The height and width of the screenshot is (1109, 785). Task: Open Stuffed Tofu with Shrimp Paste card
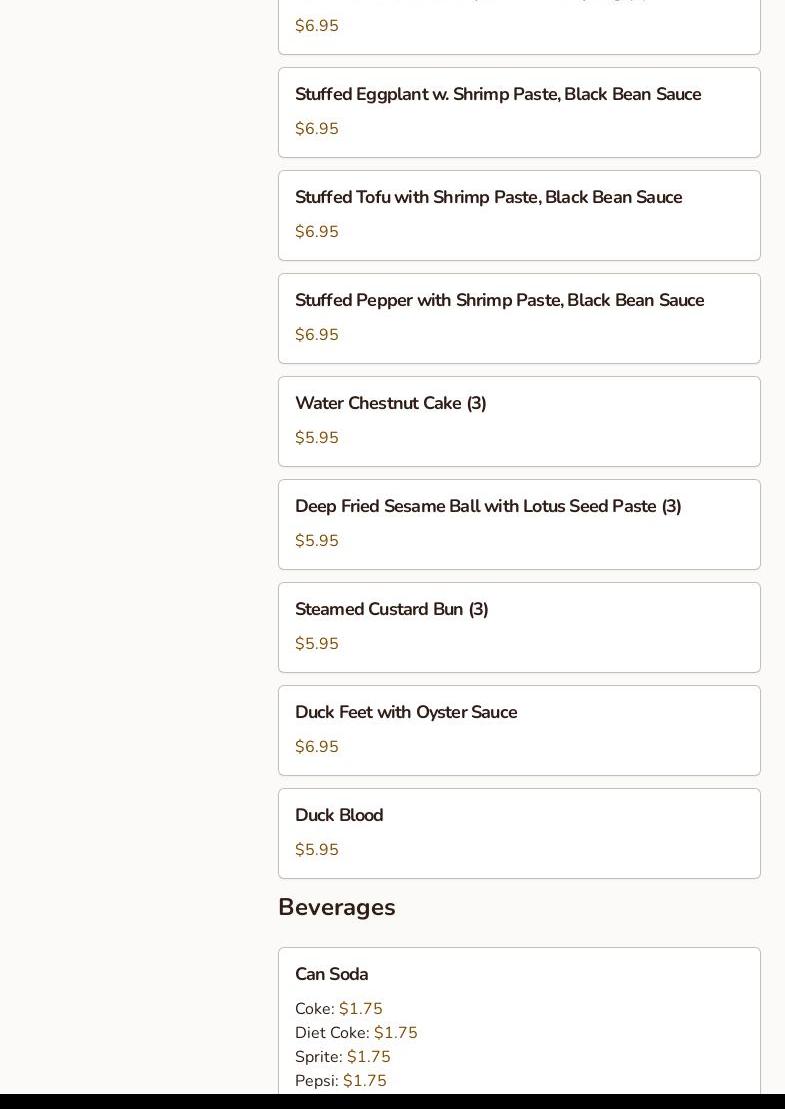(519, 216)
